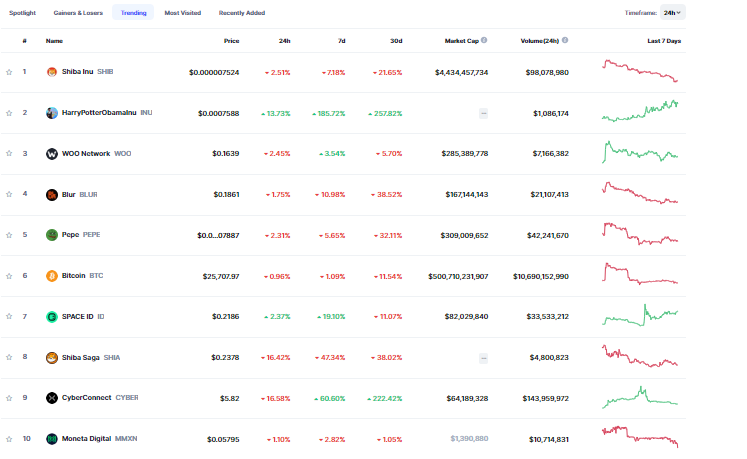Add Pepe to watchlist with star
Image resolution: width=747 pixels, height=459 pixels.
point(9,235)
